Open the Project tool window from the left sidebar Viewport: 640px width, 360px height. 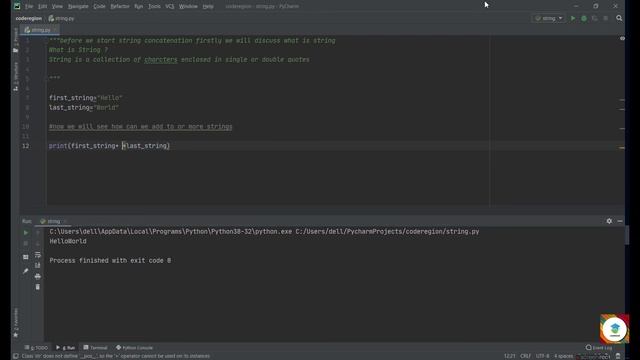(16, 40)
